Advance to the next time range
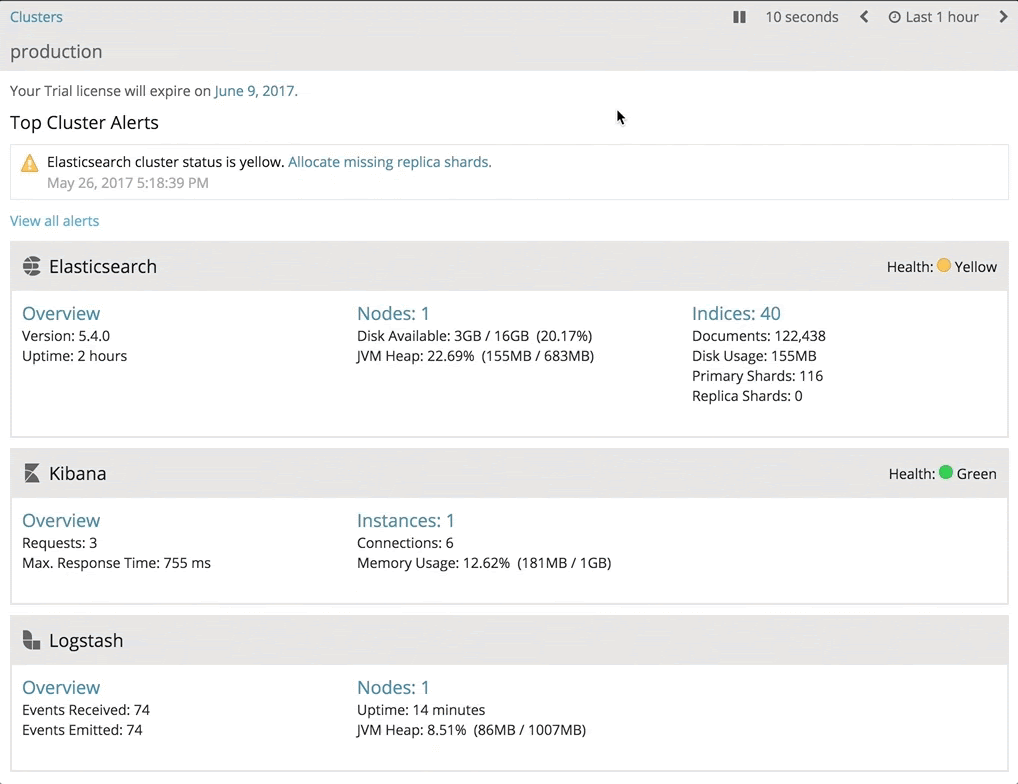Screen dimensions: 1018x784 [x=1003, y=17]
